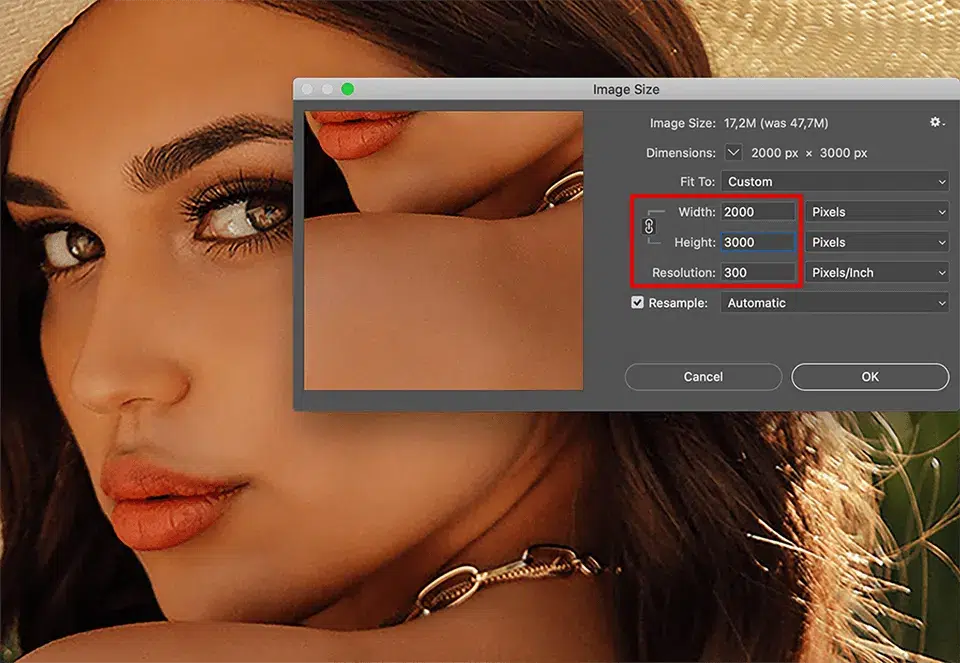This screenshot has width=960, height=663.
Task: Confirm resize with the OK button
Action: [870, 377]
